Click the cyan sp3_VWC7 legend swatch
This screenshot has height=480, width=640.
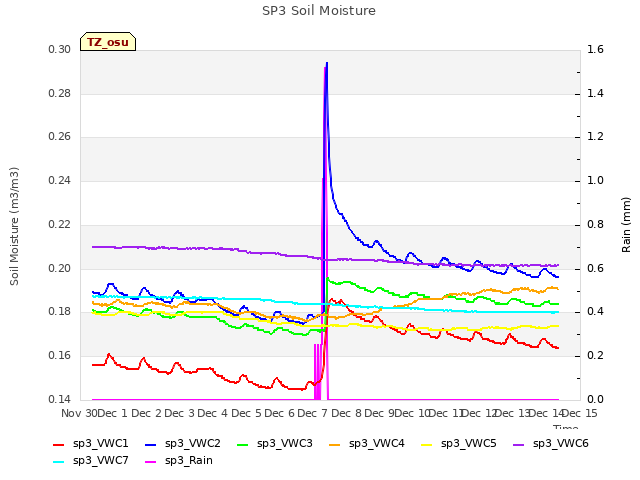pos(59,462)
